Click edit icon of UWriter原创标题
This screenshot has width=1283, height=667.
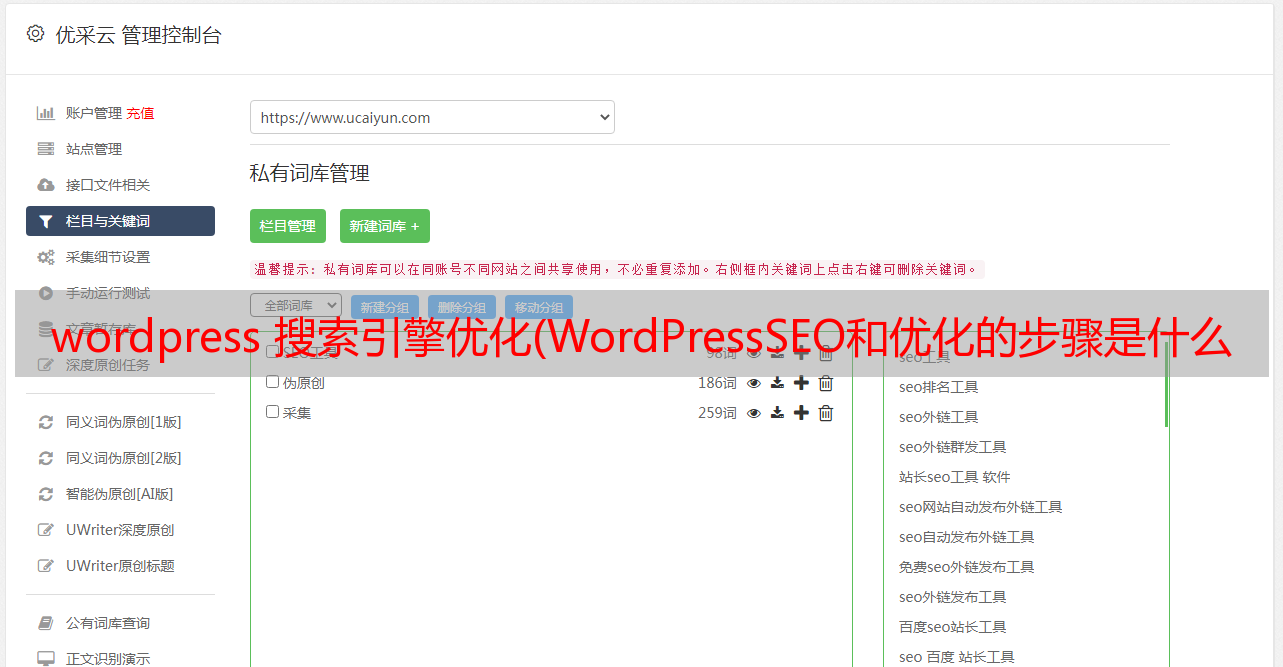click(45, 566)
